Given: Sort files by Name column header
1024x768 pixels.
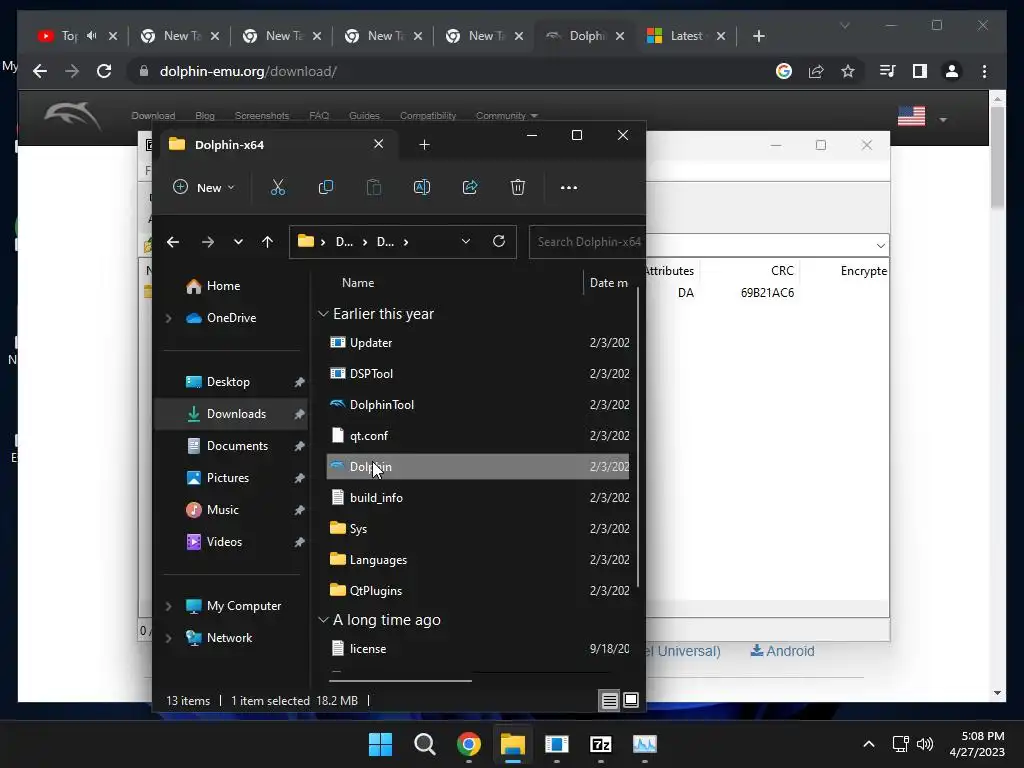Looking at the screenshot, I should (x=358, y=283).
